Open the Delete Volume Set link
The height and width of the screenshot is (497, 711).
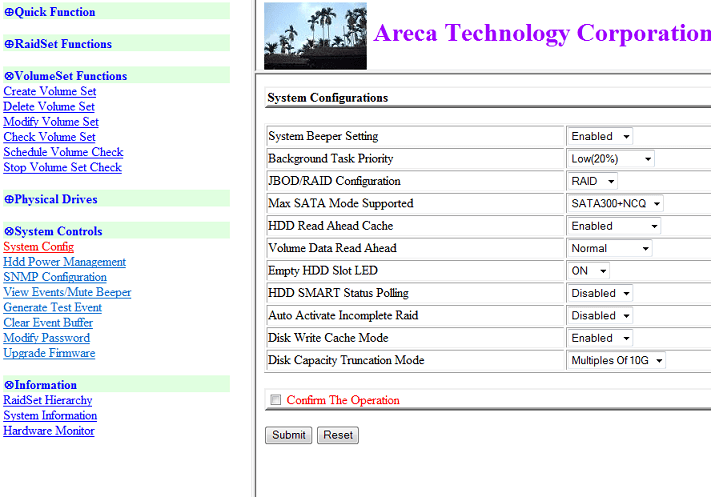click(x=49, y=107)
